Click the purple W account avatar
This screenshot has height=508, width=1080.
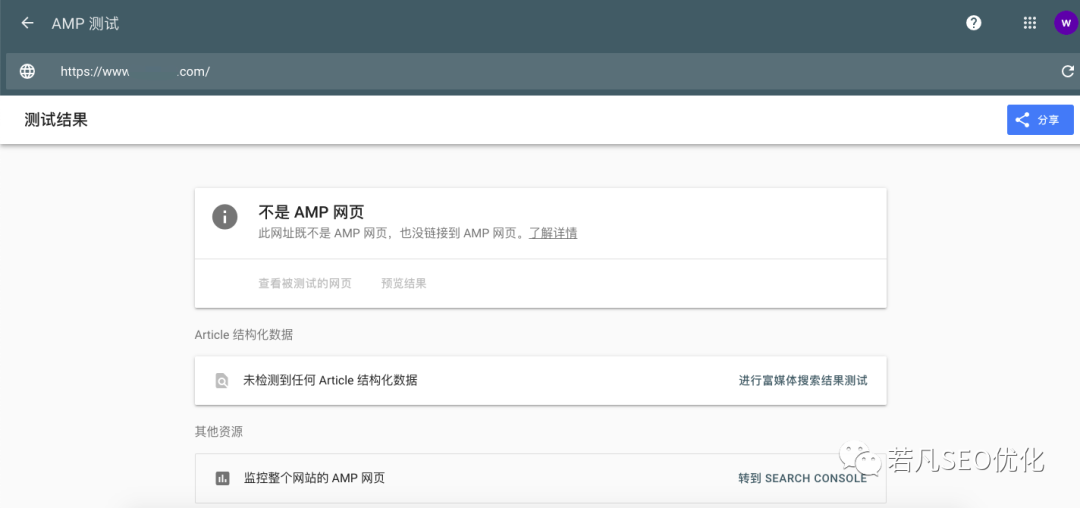click(1066, 23)
